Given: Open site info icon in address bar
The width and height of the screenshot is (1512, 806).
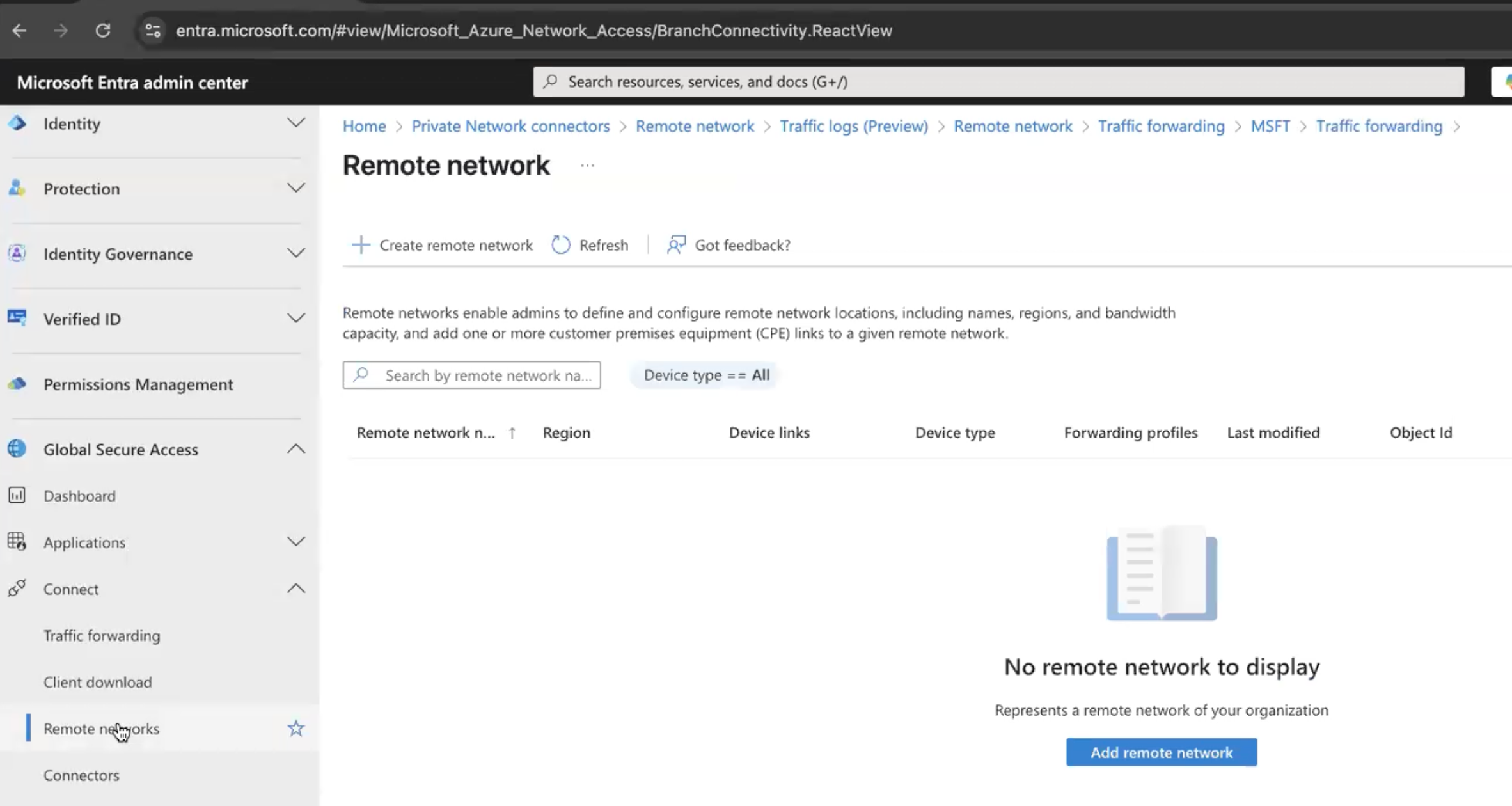Looking at the screenshot, I should click(153, 30).
